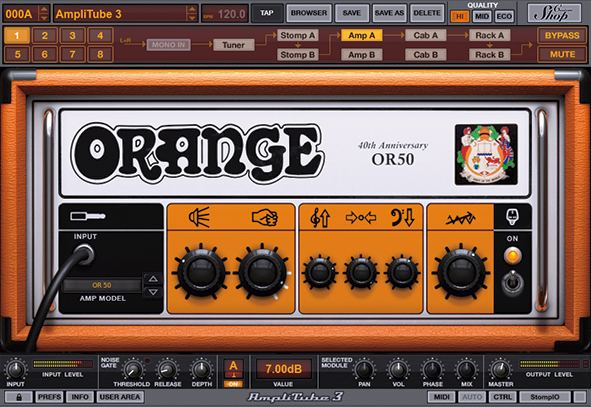Click the bass clef down-arrow symbol
This screenshot has height=407, width=591.
[403, 217]
